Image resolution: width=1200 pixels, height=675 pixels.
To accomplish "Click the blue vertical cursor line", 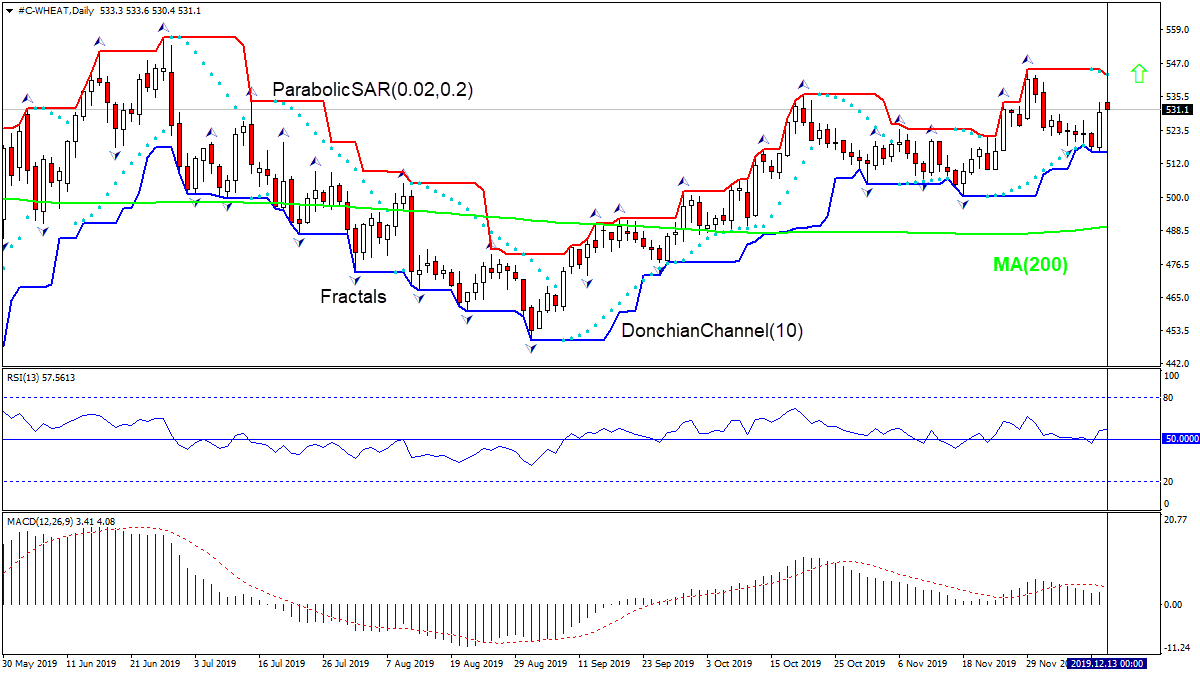I will (1108, 300).
